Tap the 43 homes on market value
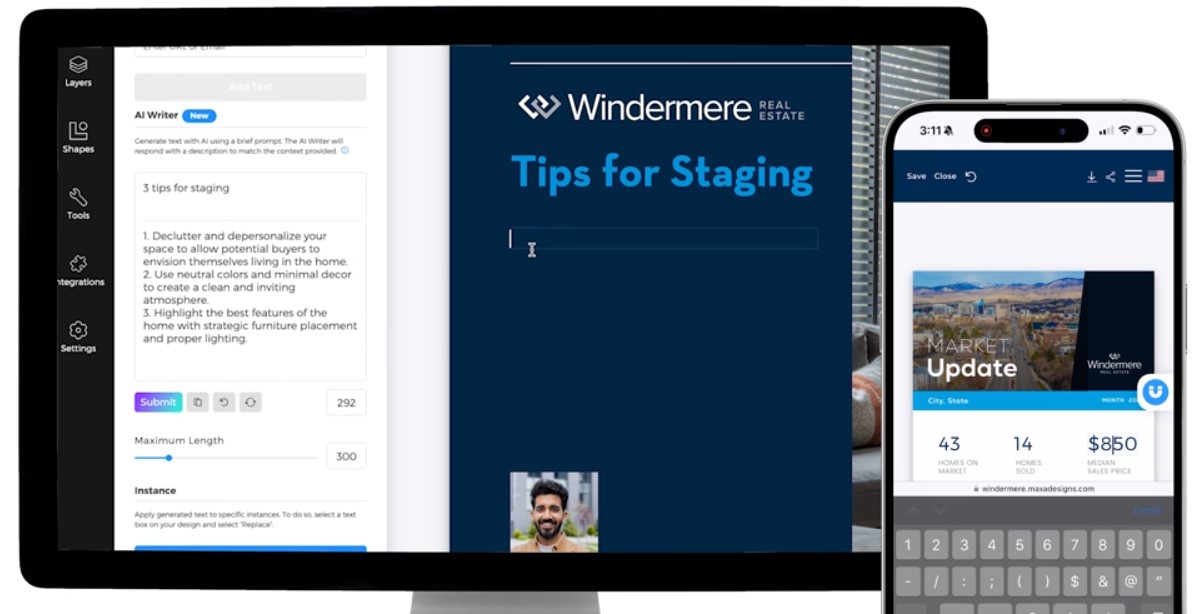The image size is (1202, 614). coord(949,444)
